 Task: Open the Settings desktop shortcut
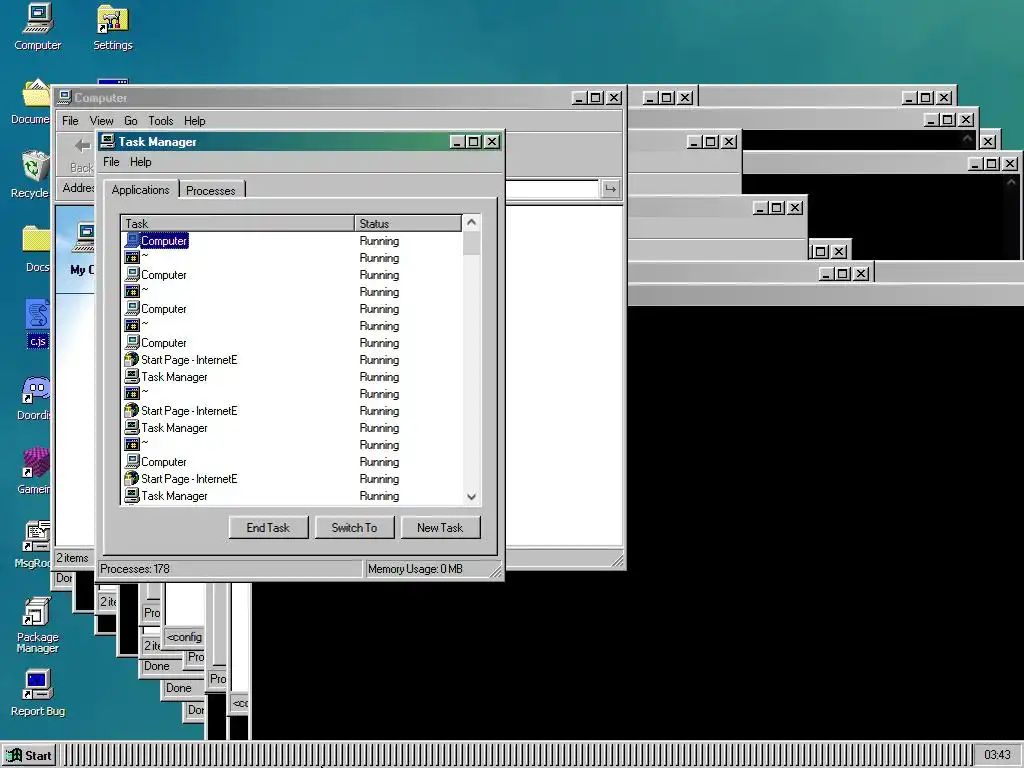[112, 26]
